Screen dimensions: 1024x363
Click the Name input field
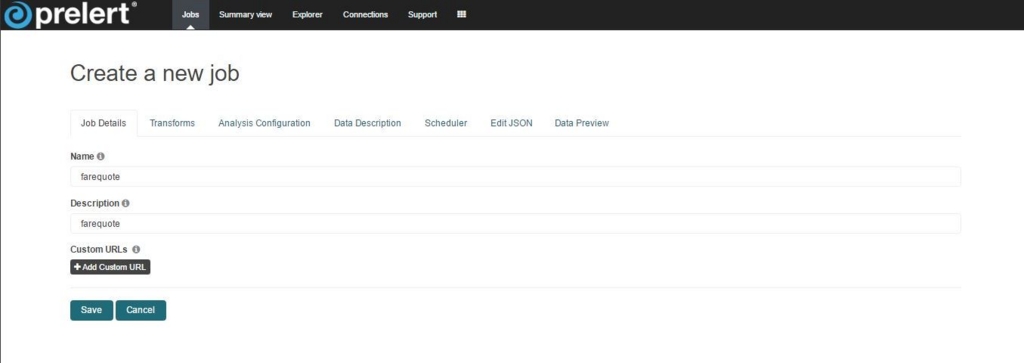[x=515, y=176]
